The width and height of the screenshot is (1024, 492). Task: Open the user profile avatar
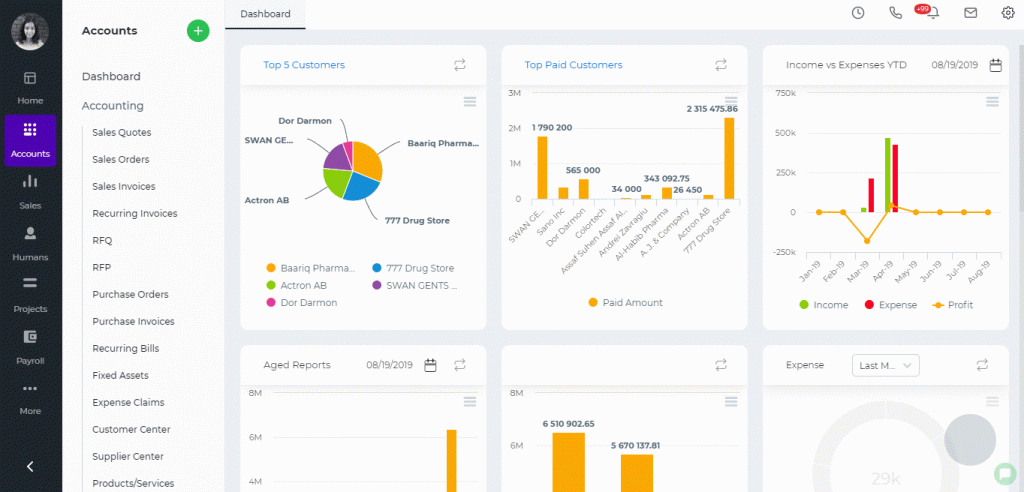click(x=30, y=31)
